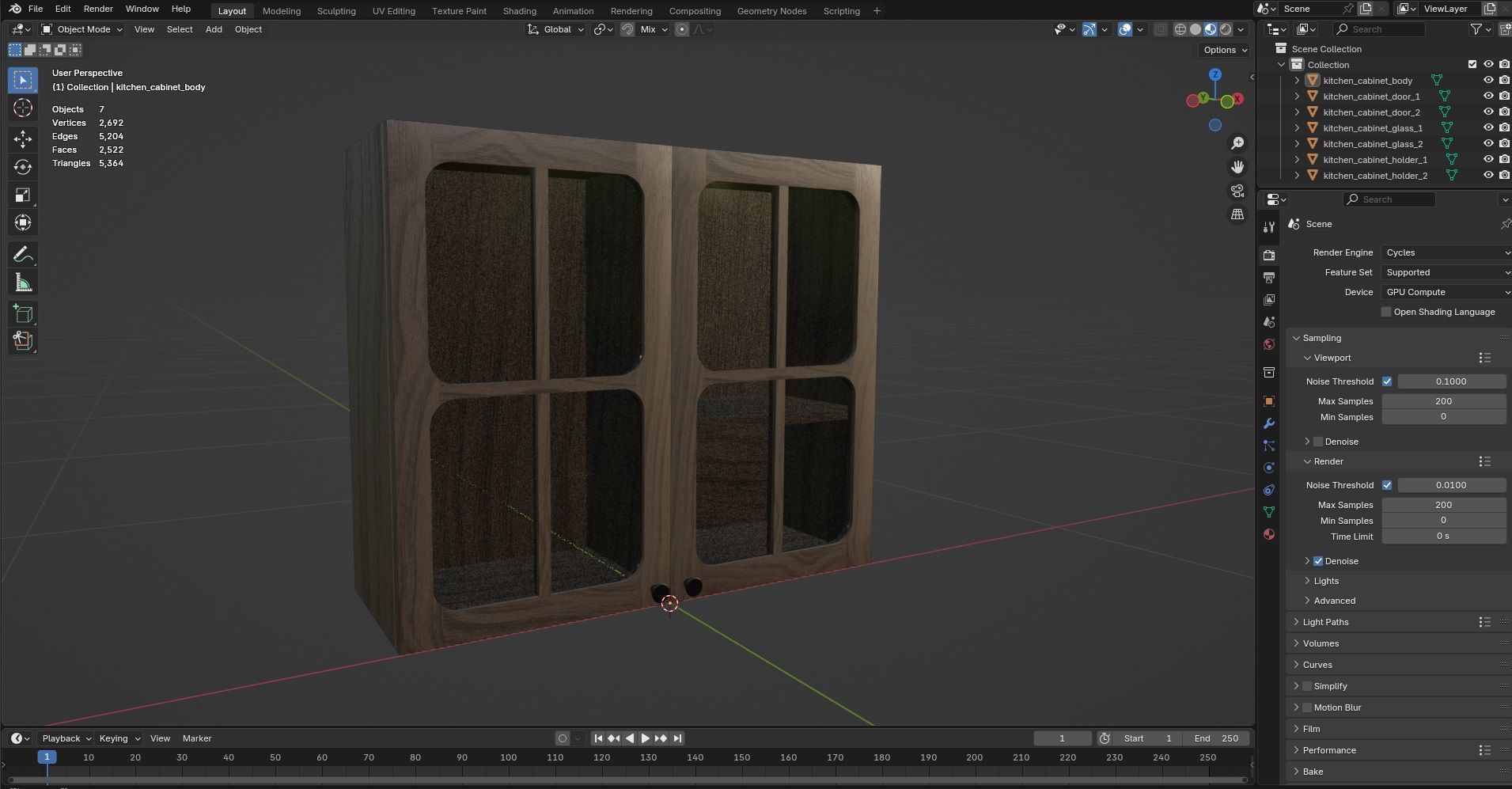Open the Physics properties tab
This screenshot has width=1512, height=789.
click(1269, 468)
